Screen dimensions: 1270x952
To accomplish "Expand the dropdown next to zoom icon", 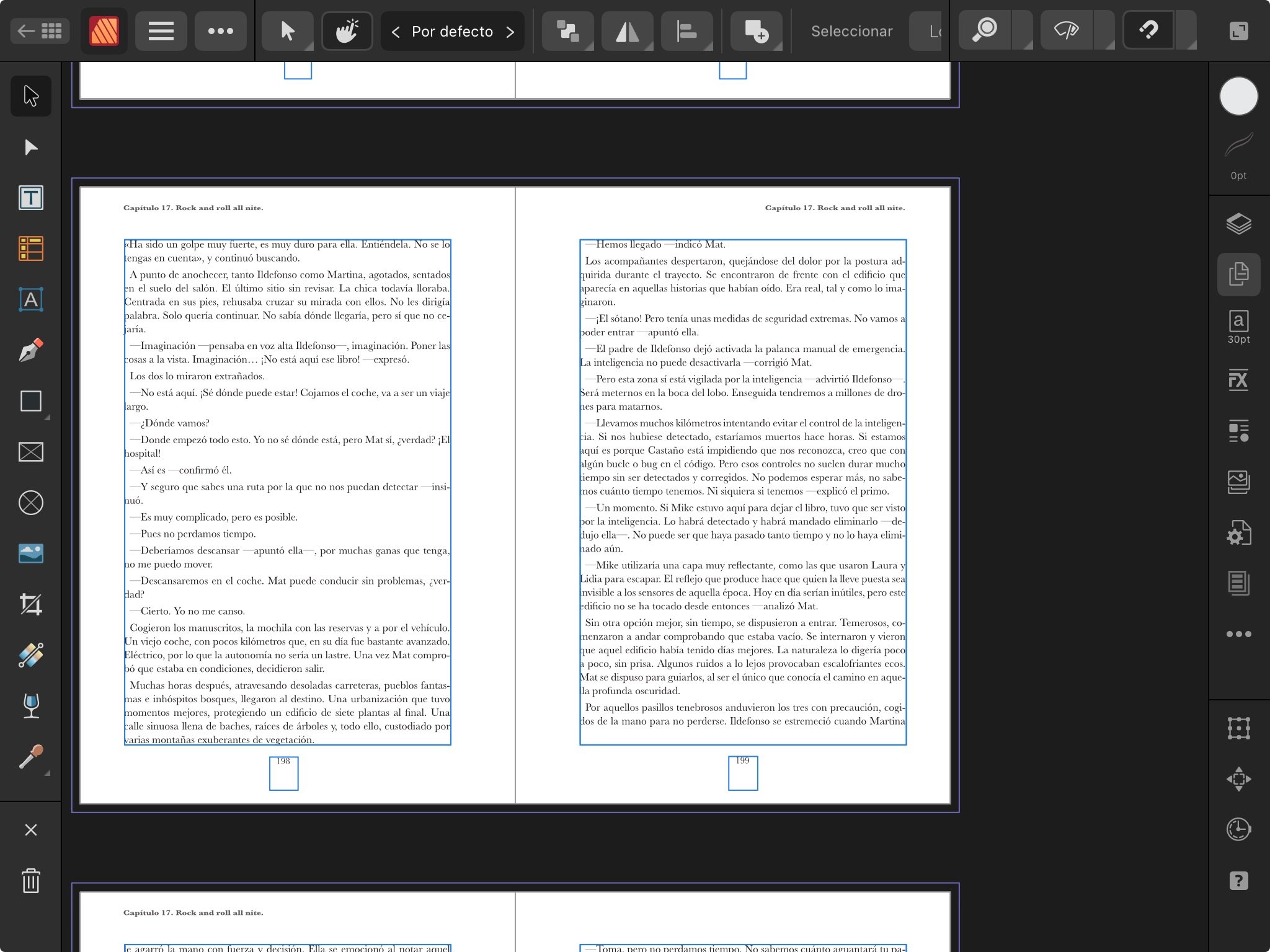I will 1023,30.
